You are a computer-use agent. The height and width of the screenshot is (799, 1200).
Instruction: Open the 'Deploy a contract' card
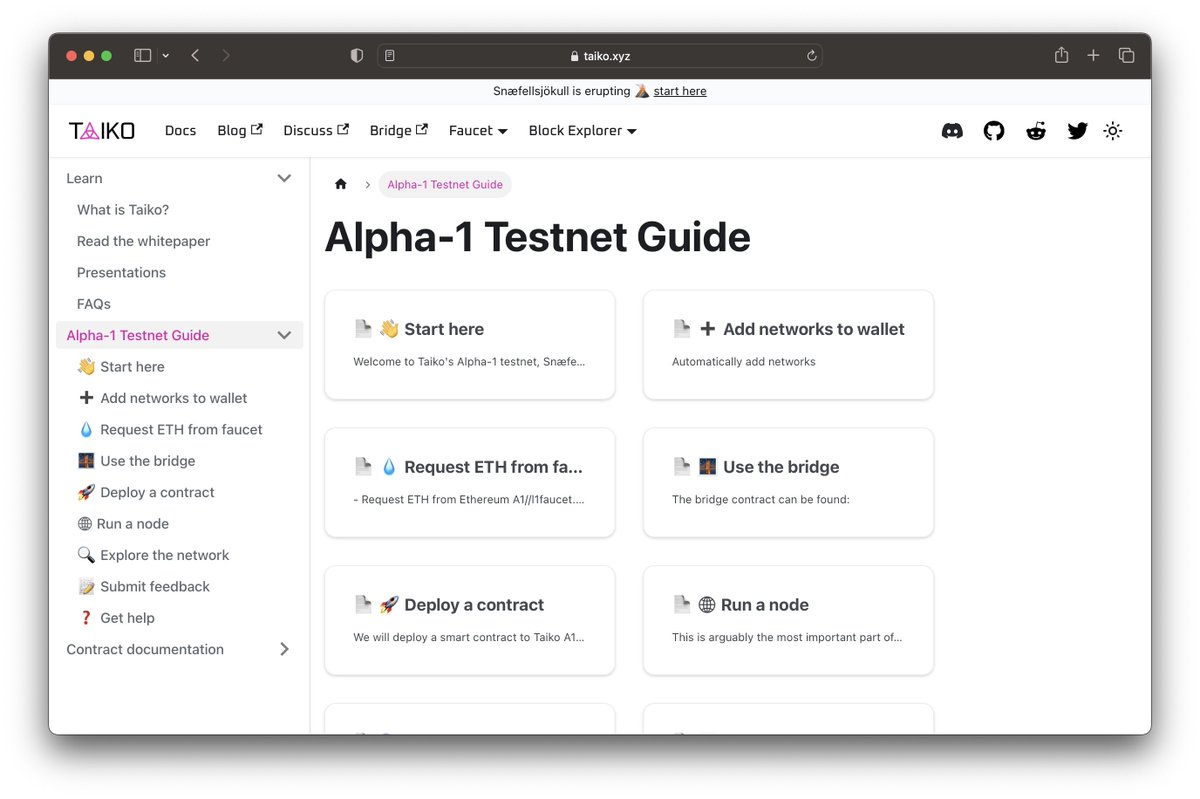click(470, 621)
